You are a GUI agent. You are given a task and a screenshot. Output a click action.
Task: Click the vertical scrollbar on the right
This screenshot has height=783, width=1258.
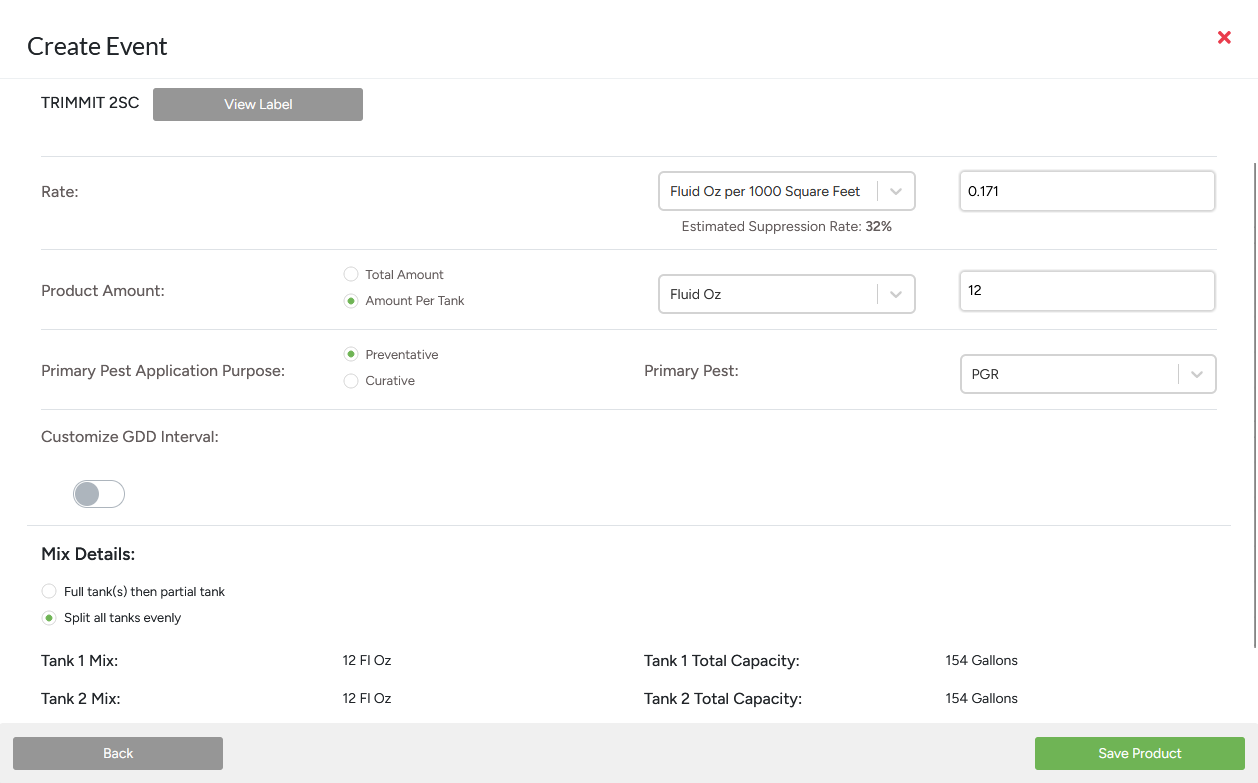pos(1254,400)
